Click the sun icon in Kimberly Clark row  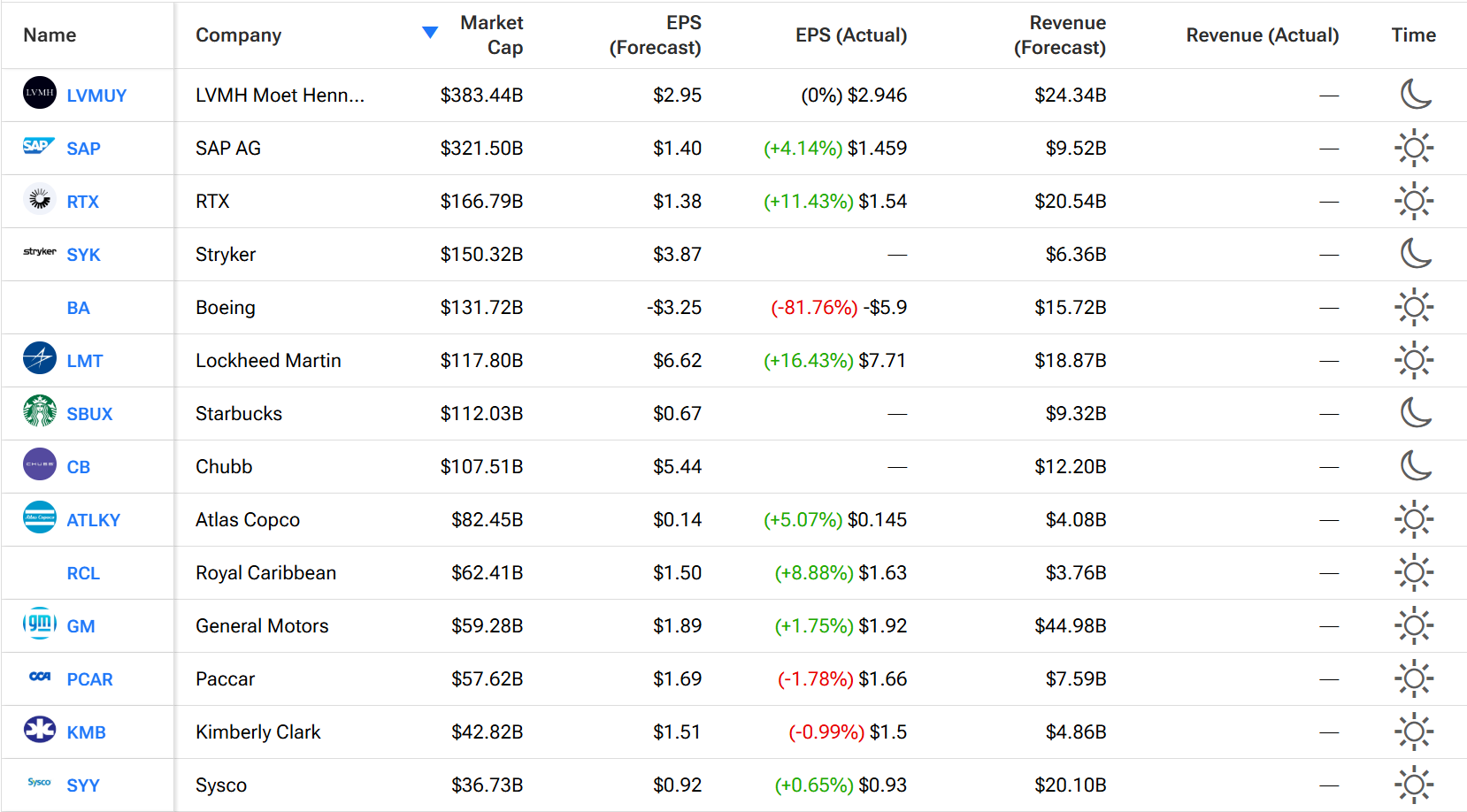tap(1414, 732)
